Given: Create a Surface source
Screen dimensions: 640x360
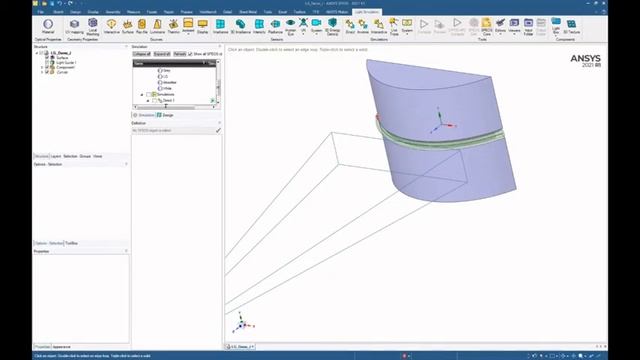Looking at the screenshot, I should (x=127, y=27).
